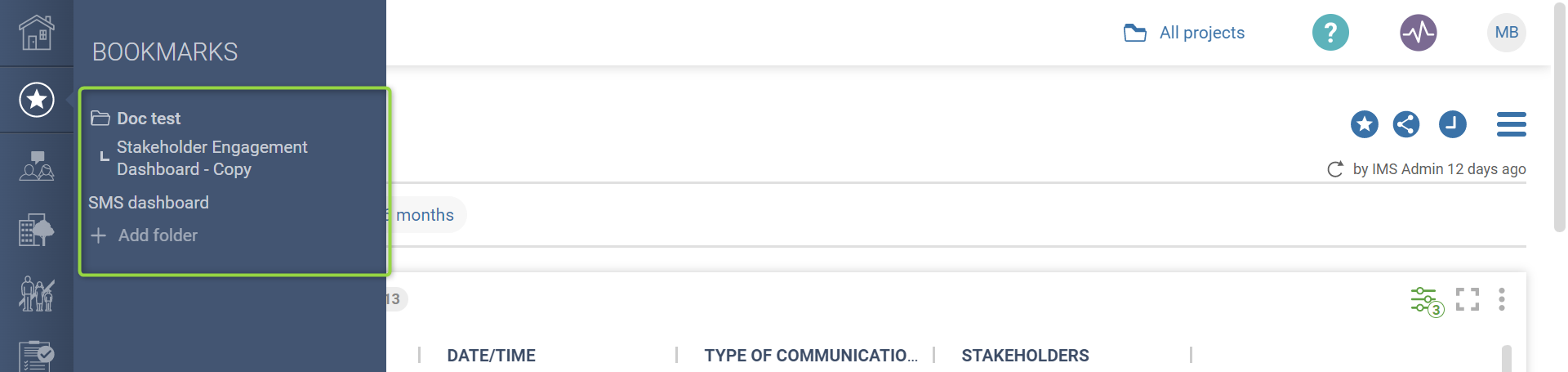Open the three-dot options menu
The width and height of the screenshot is (1568, 372).
(1502, 299)
